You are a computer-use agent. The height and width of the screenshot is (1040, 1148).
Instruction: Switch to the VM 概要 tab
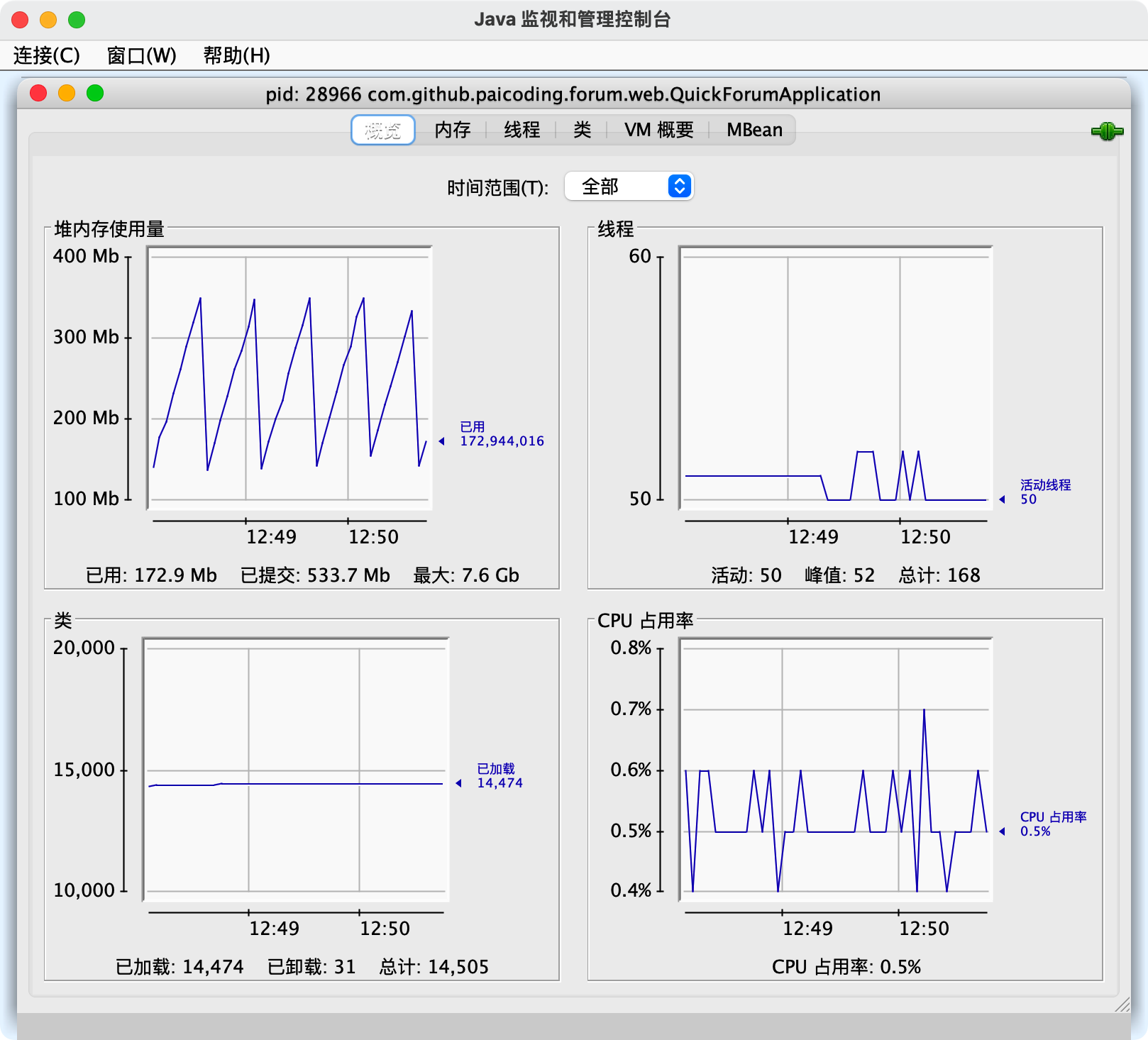point(659,131)
